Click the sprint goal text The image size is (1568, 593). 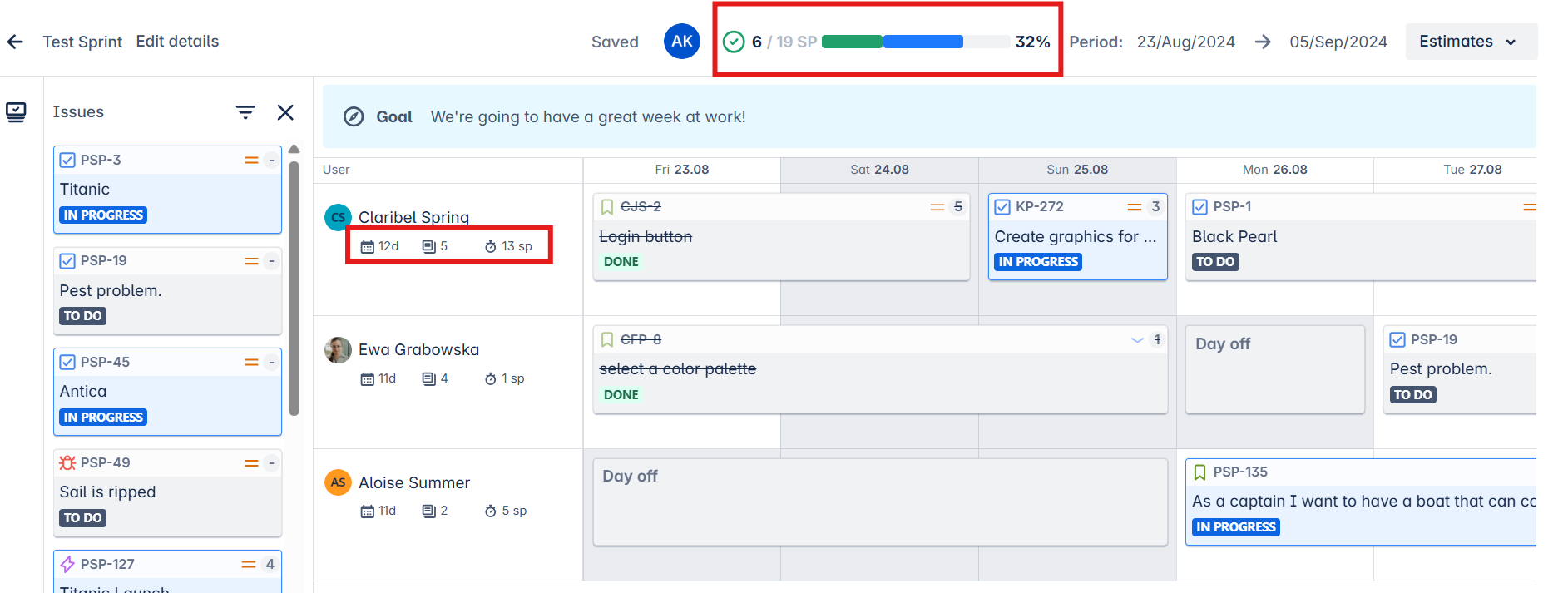[588, 117]
